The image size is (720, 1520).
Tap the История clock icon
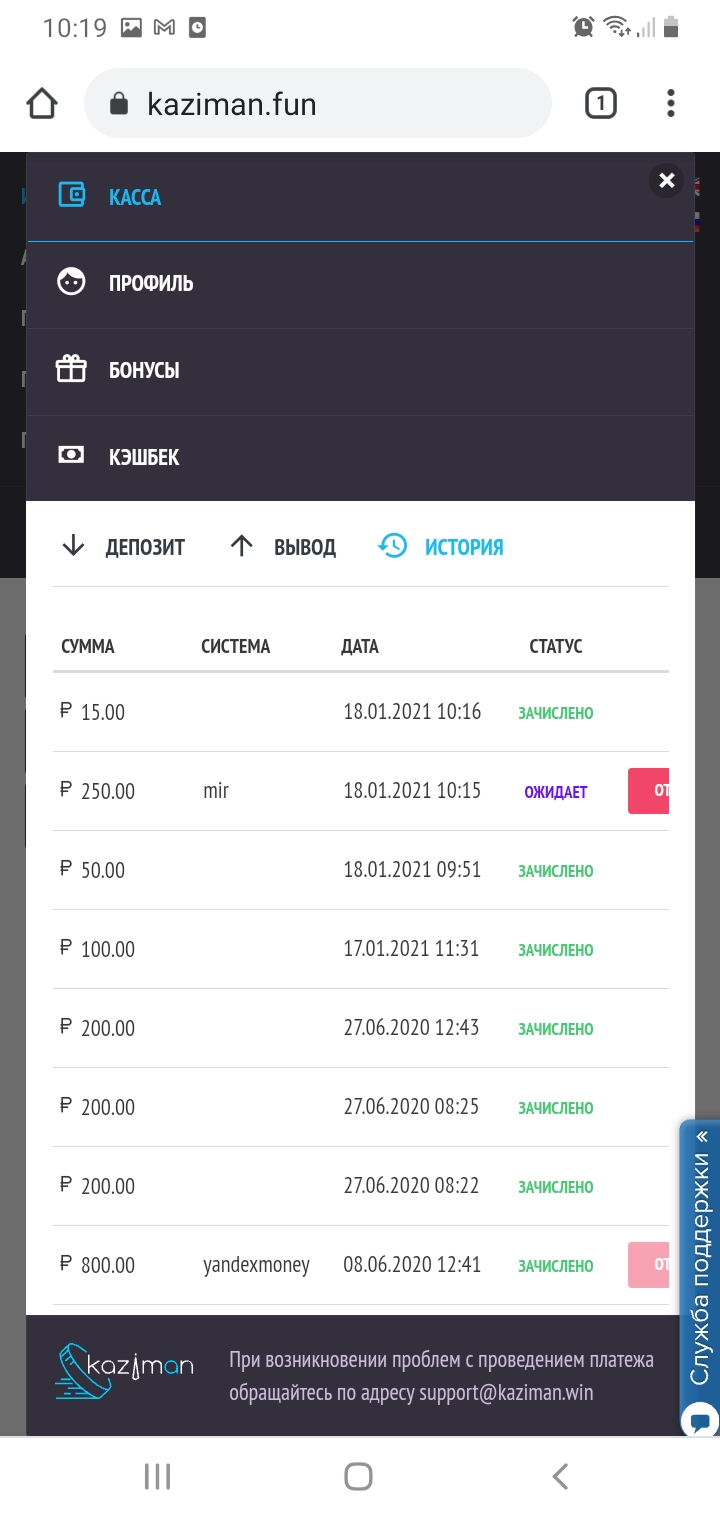(x=393, y=546)
